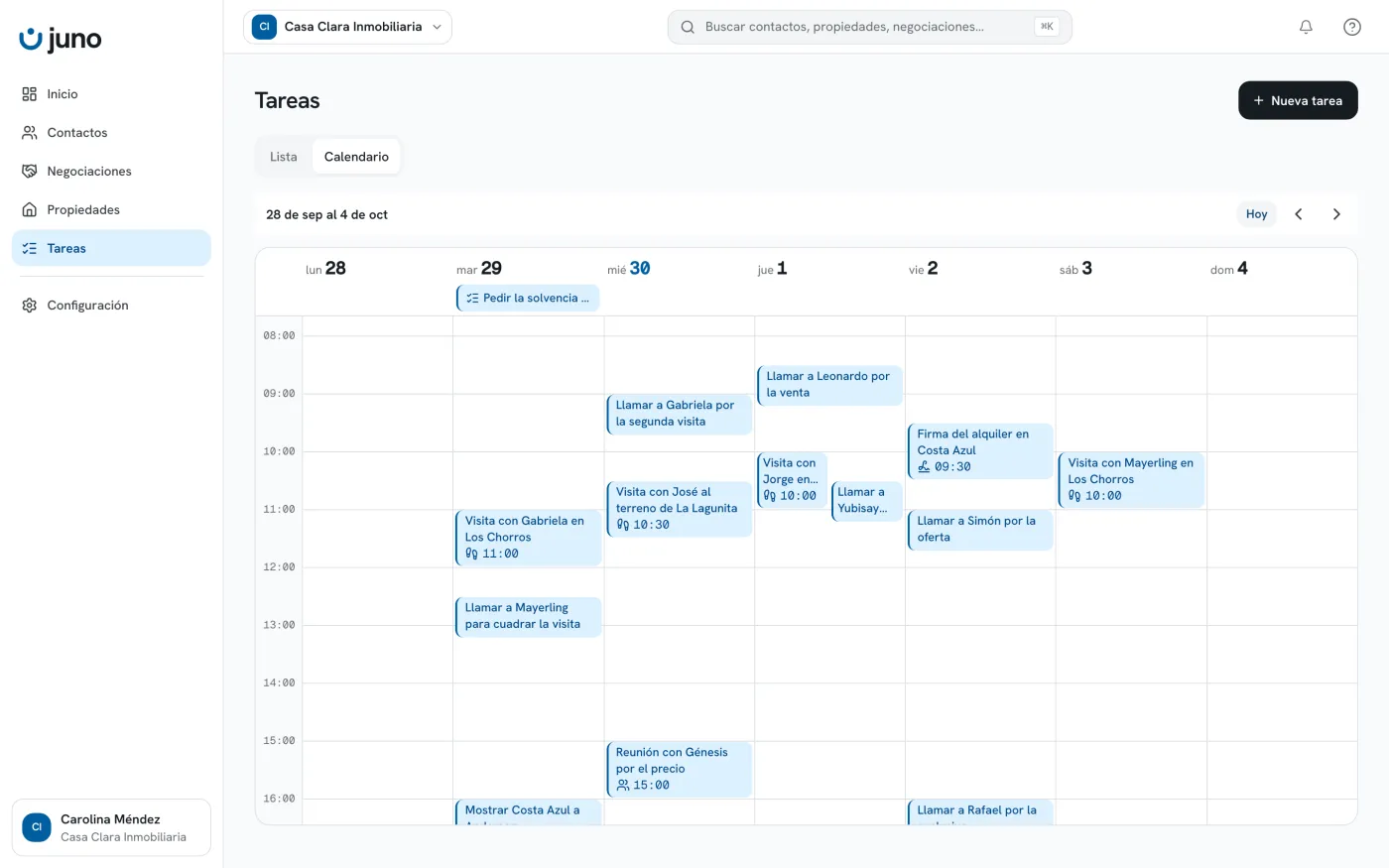Image resolution: width=1389 pixels, height=868 pixels.
Task: Open Tareas in the sidebar
Action: click(x=111, y=248)
